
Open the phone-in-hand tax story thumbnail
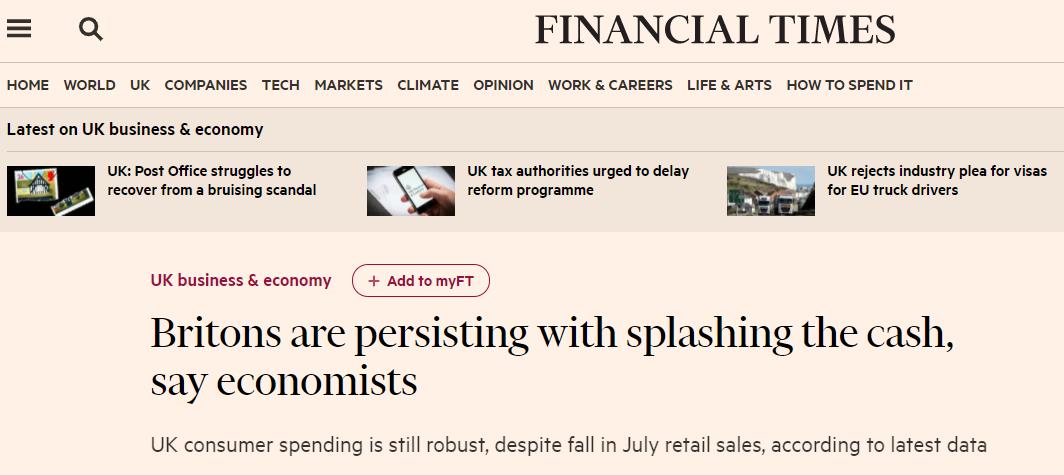pyautogui.click(x=411, y=191)
